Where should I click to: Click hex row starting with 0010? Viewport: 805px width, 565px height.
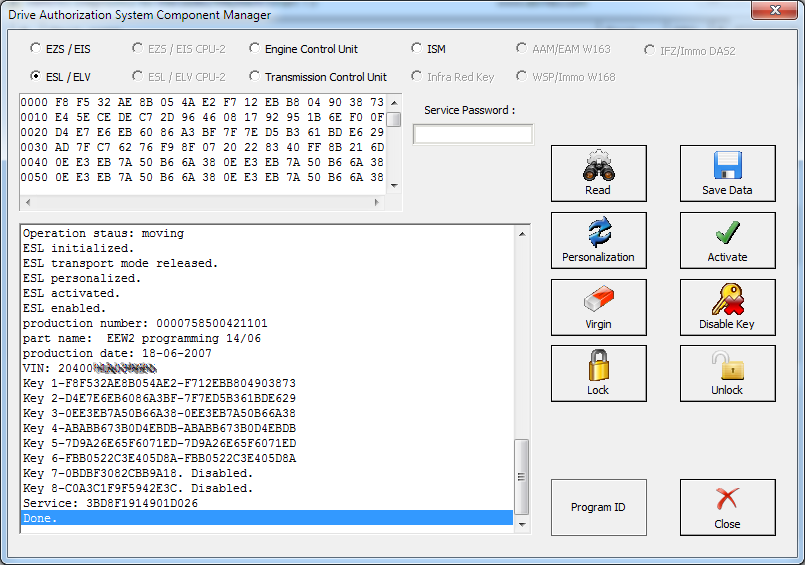(202, 116)
